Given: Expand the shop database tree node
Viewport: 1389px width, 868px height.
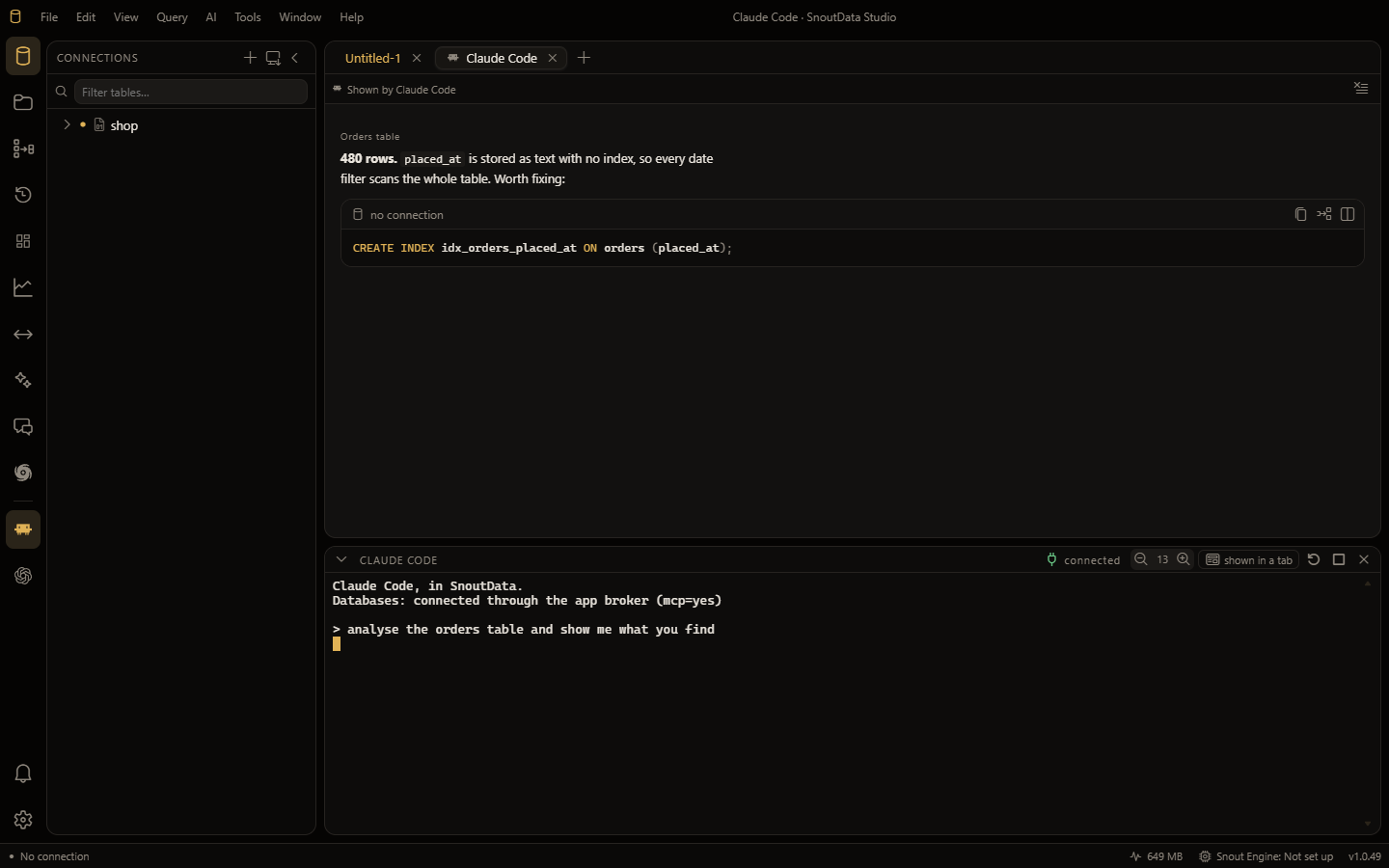Looking at the screenshot, I should point(67,124).
